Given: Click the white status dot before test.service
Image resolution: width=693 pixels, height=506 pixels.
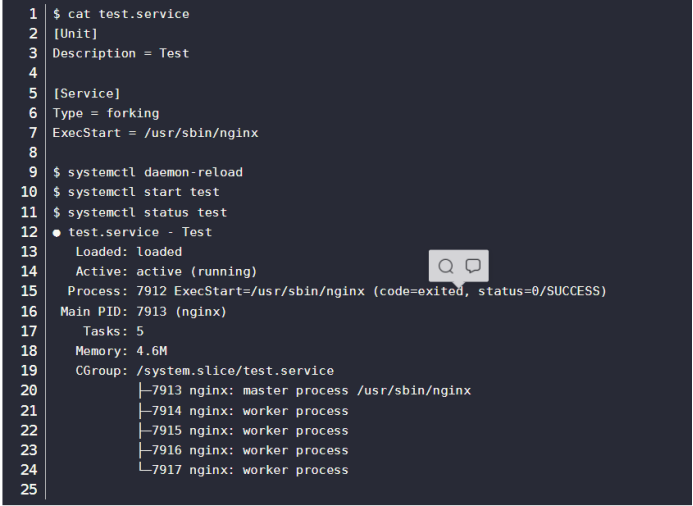Looking at the screenshot, I should [x=57, y=233].
